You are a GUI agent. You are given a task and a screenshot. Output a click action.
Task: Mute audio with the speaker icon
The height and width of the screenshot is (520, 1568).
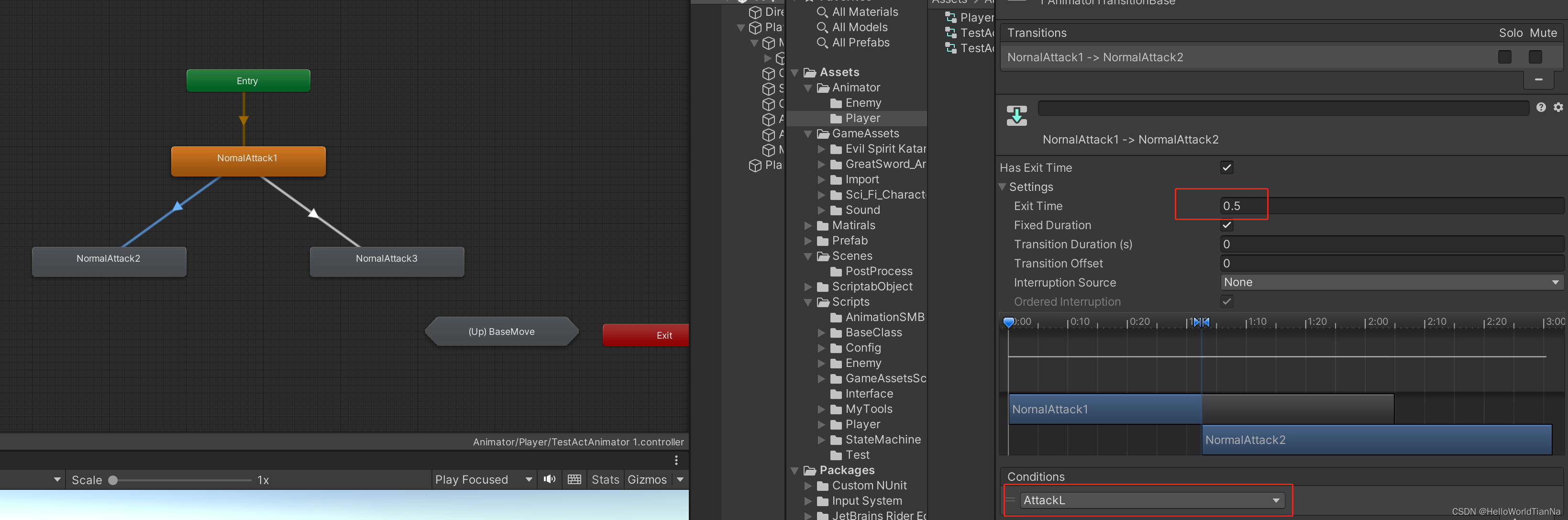[549, 479]
